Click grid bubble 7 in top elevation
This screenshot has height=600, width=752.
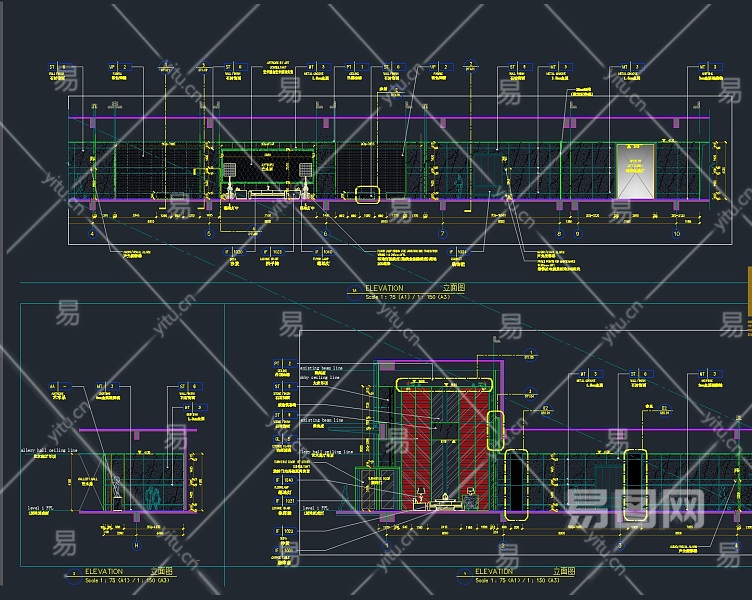click(442, 234)
